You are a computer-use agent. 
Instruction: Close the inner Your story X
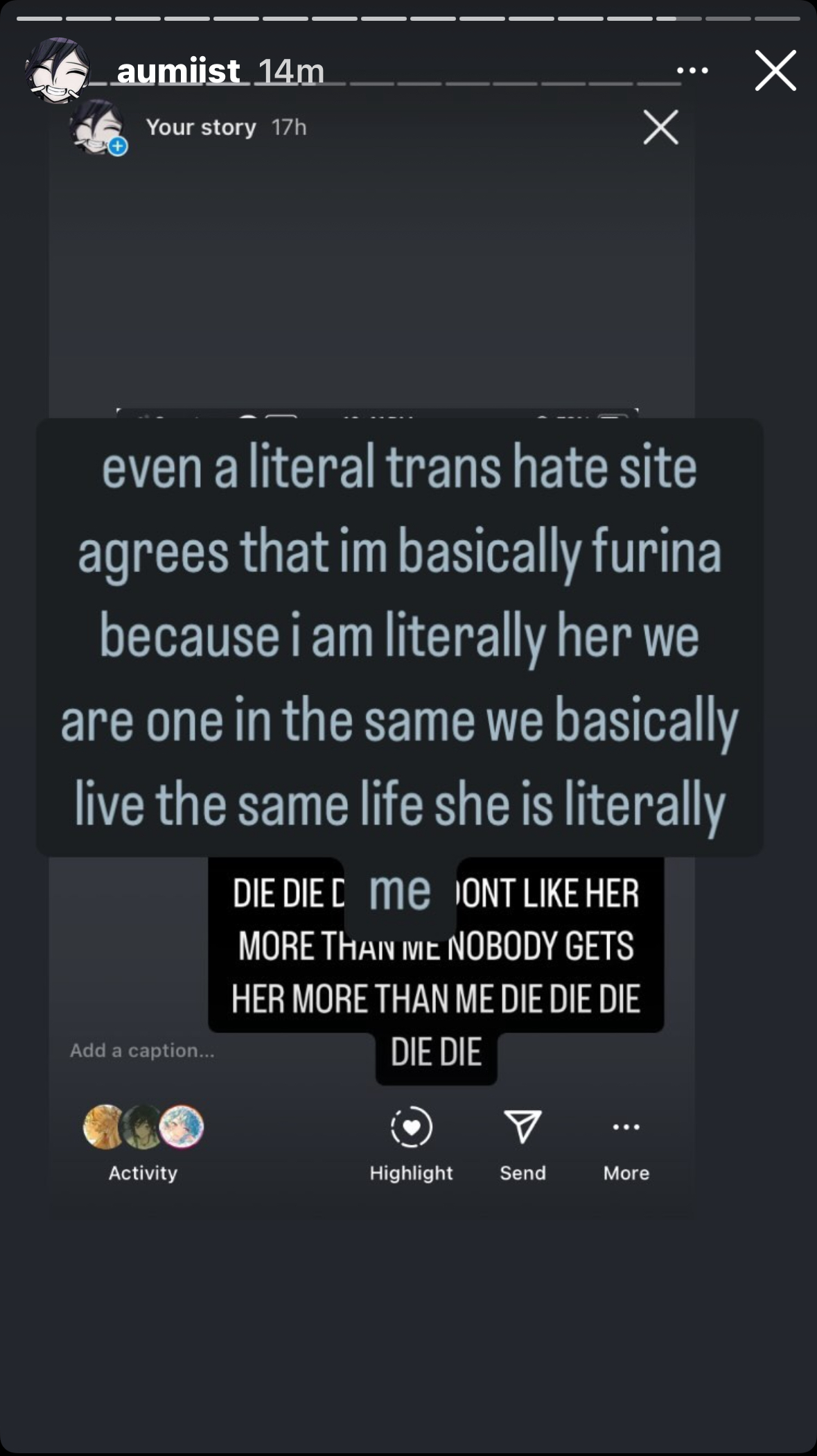coord(660,127)
